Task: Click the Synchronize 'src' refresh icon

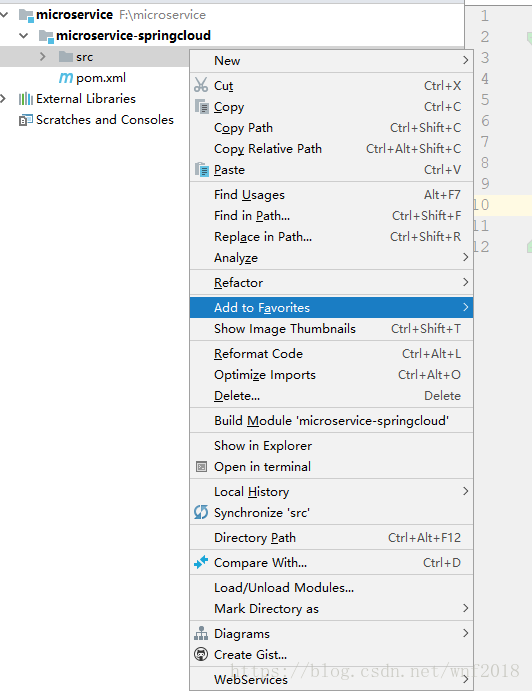Action: point(201,512)
